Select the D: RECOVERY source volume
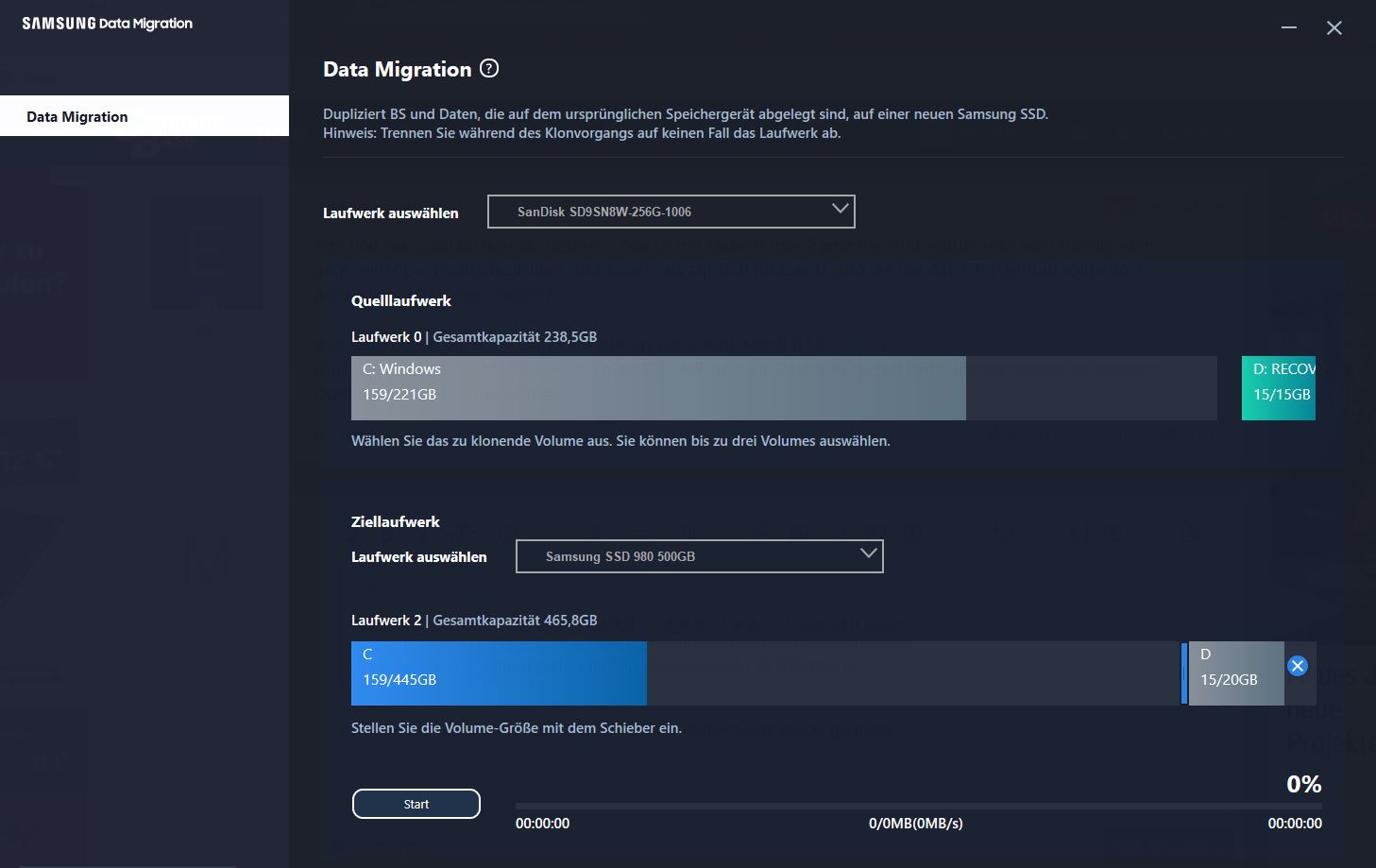 [1279, 388]
